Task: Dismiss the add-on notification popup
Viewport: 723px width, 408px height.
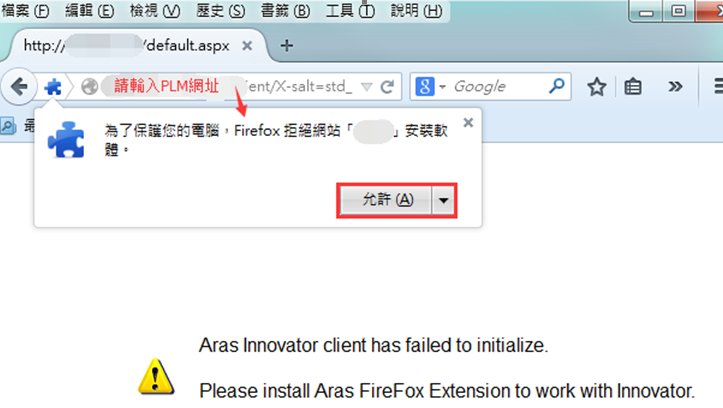Action: [x=468, y=123]
